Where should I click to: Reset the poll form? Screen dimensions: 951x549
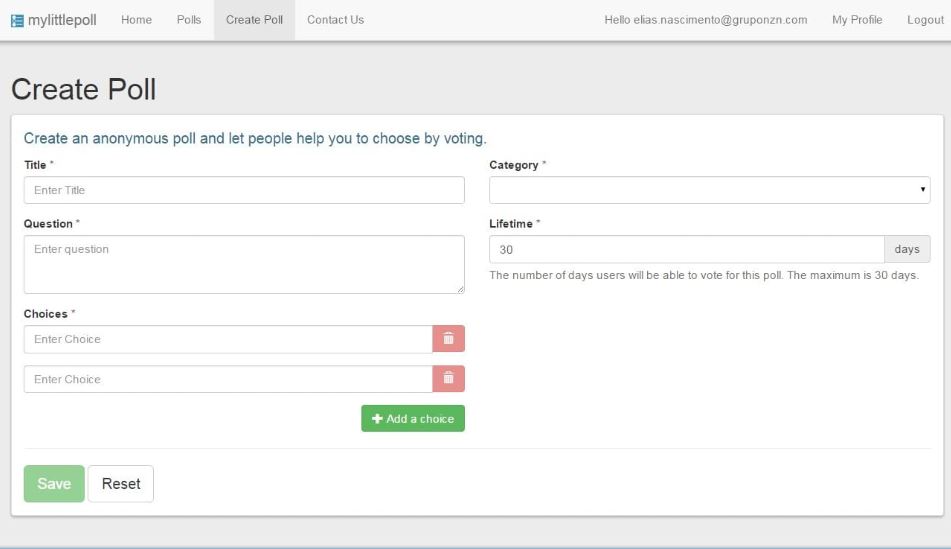121,483
